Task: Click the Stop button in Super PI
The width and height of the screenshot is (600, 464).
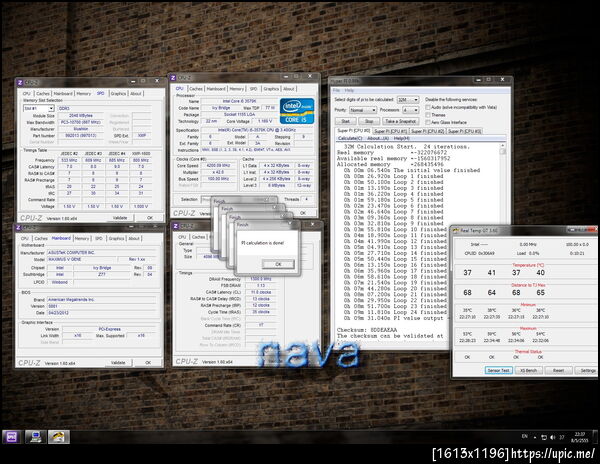Action: pos(369,121)
